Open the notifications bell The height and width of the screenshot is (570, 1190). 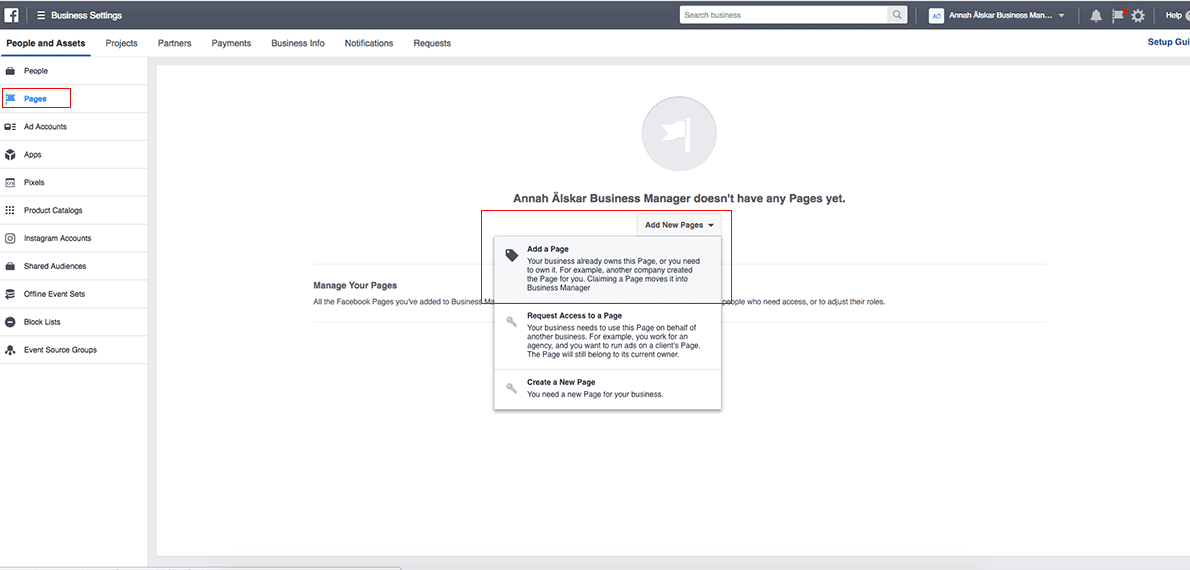tap(1096, 15)
